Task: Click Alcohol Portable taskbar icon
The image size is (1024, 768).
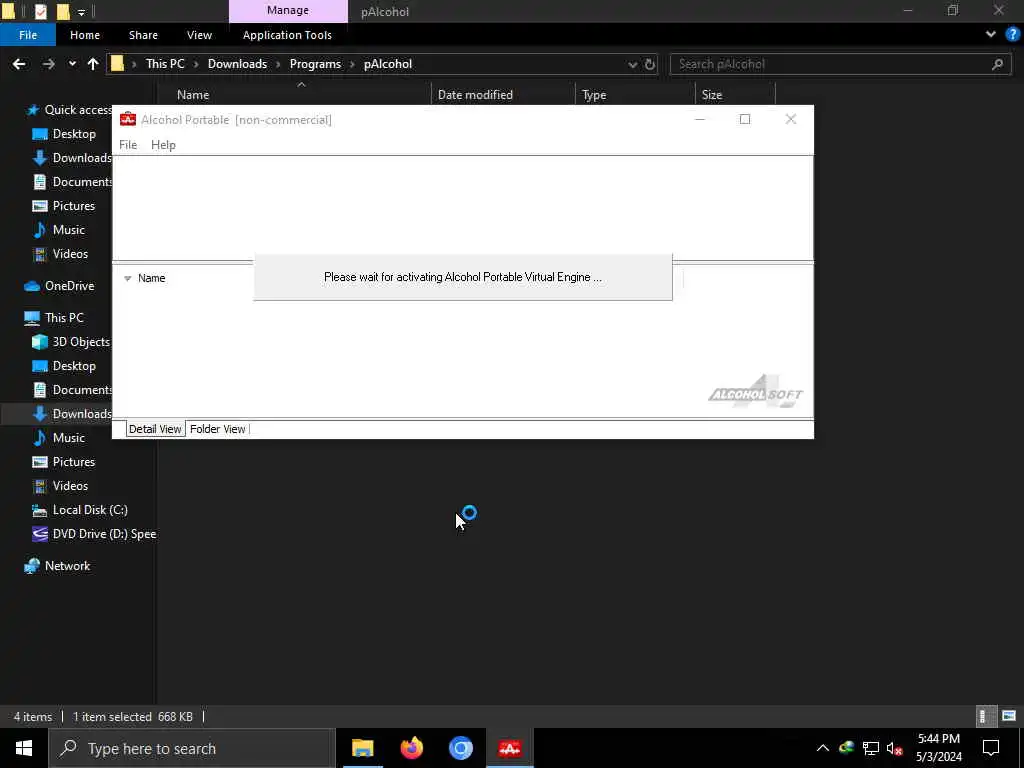Action: tap(509, 748)
